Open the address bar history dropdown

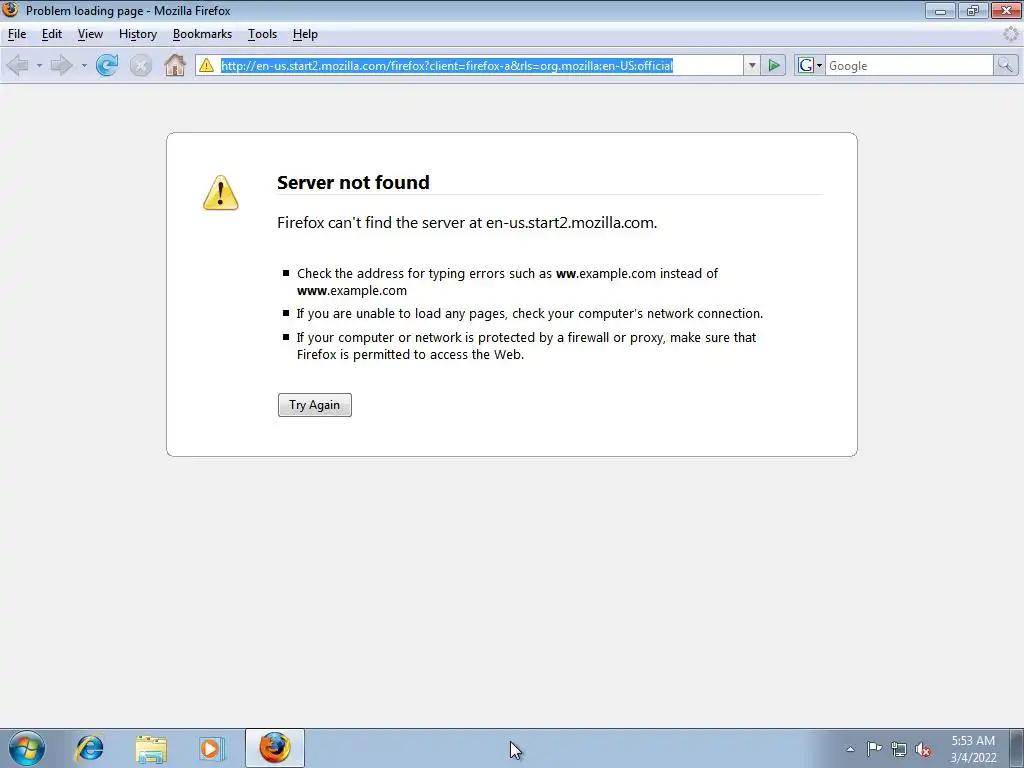pyautogui.click(x=752, y=65)
